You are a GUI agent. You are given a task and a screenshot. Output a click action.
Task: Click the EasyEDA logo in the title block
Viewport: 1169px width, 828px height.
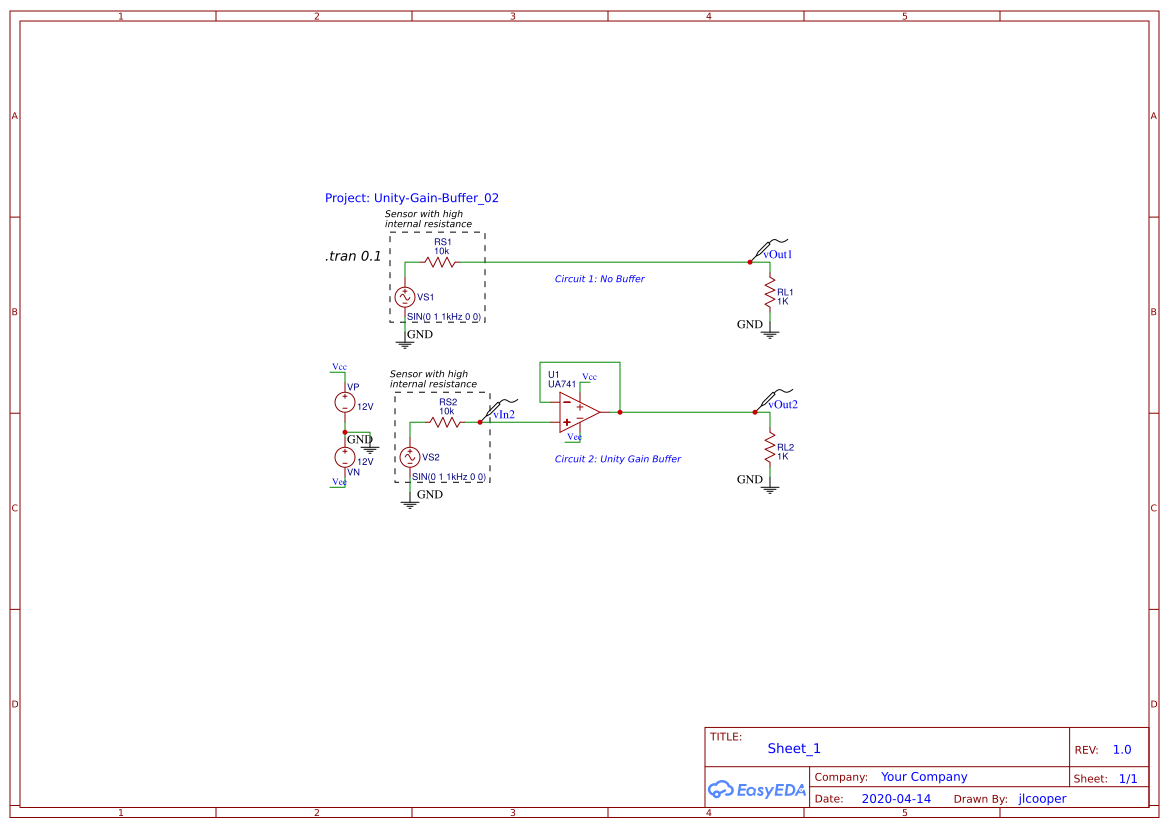pyautogui.click(x=756, y=789)
